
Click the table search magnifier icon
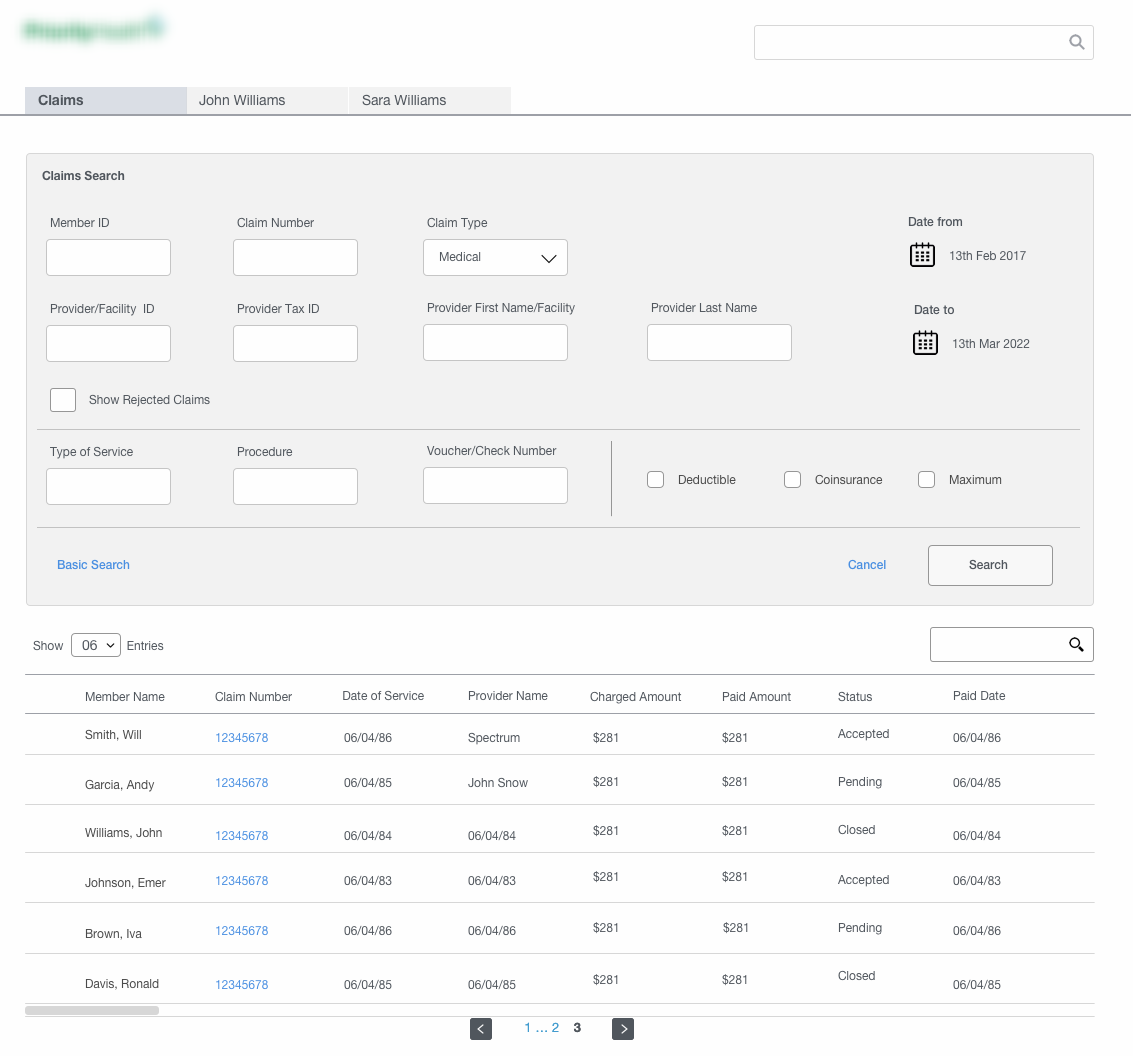[x=1076, y=645]
